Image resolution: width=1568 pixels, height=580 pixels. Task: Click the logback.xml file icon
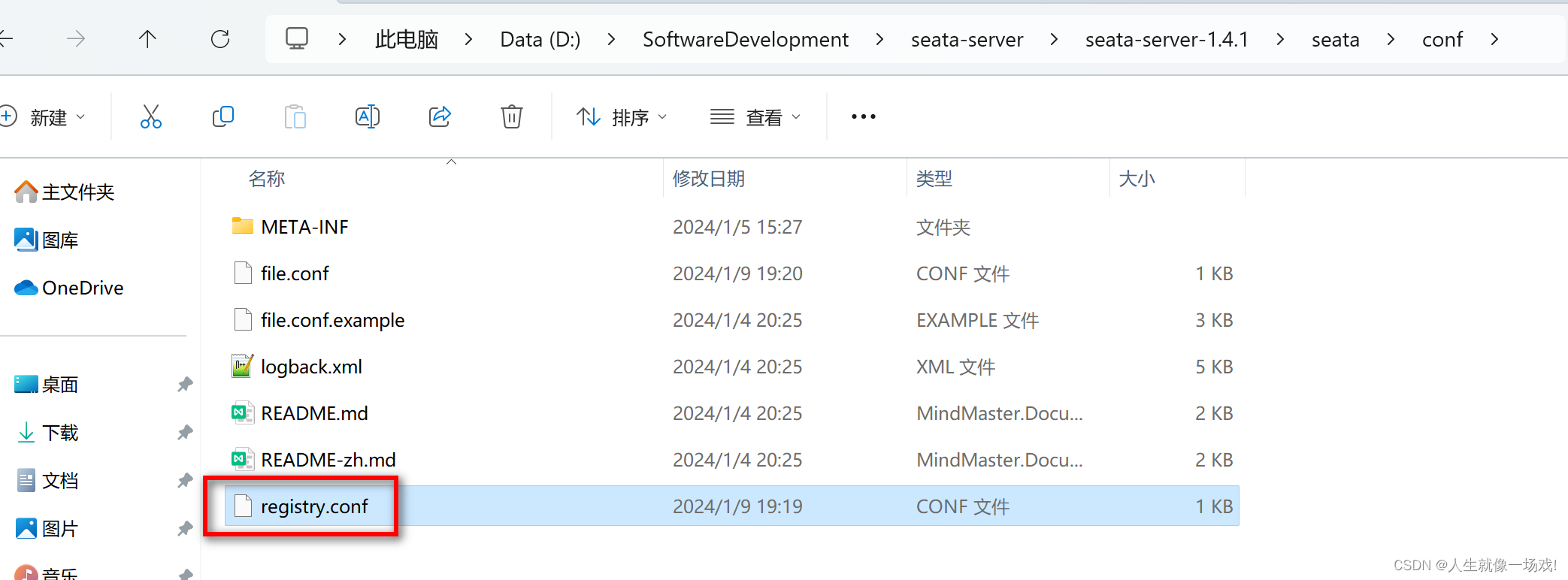click(x=243, y=367)
